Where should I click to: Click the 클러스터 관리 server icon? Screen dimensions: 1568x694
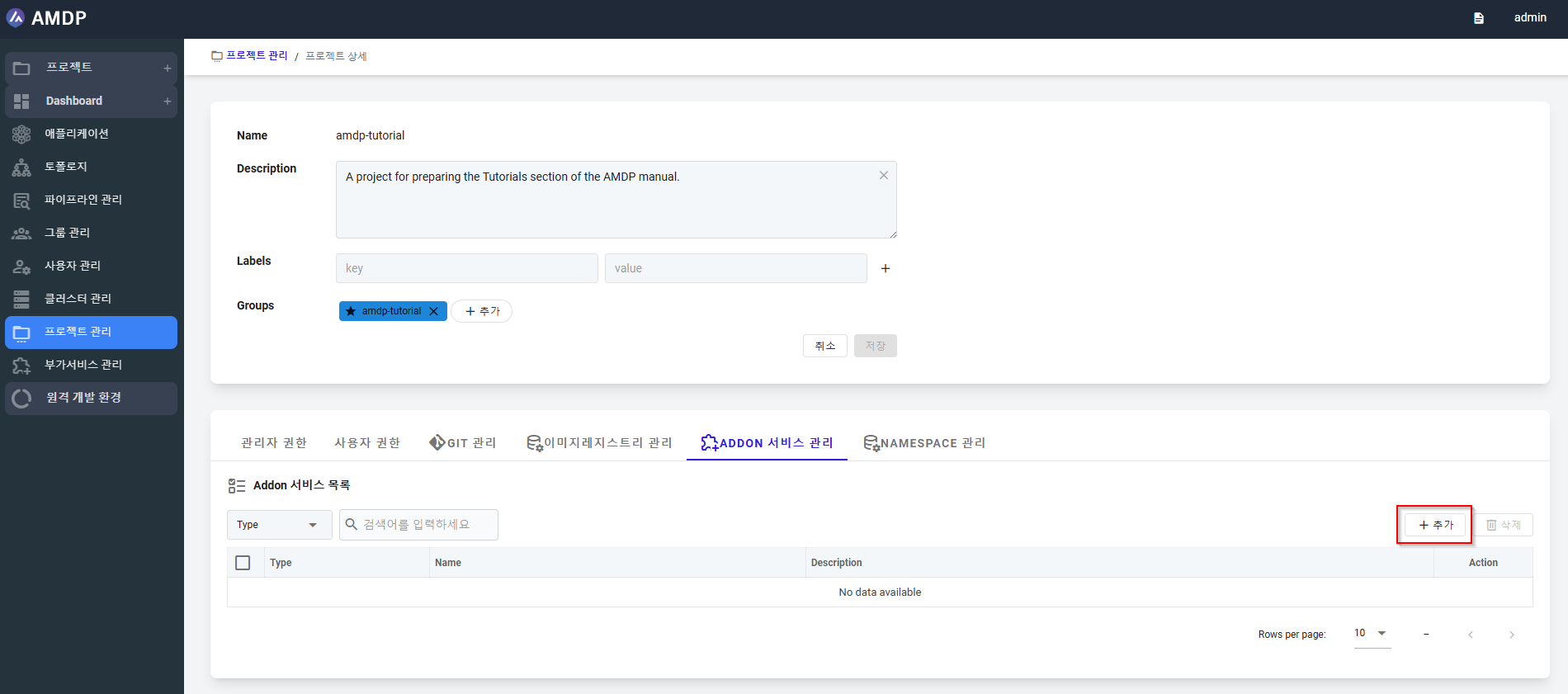pyautogui.click(x=21, y=299)
